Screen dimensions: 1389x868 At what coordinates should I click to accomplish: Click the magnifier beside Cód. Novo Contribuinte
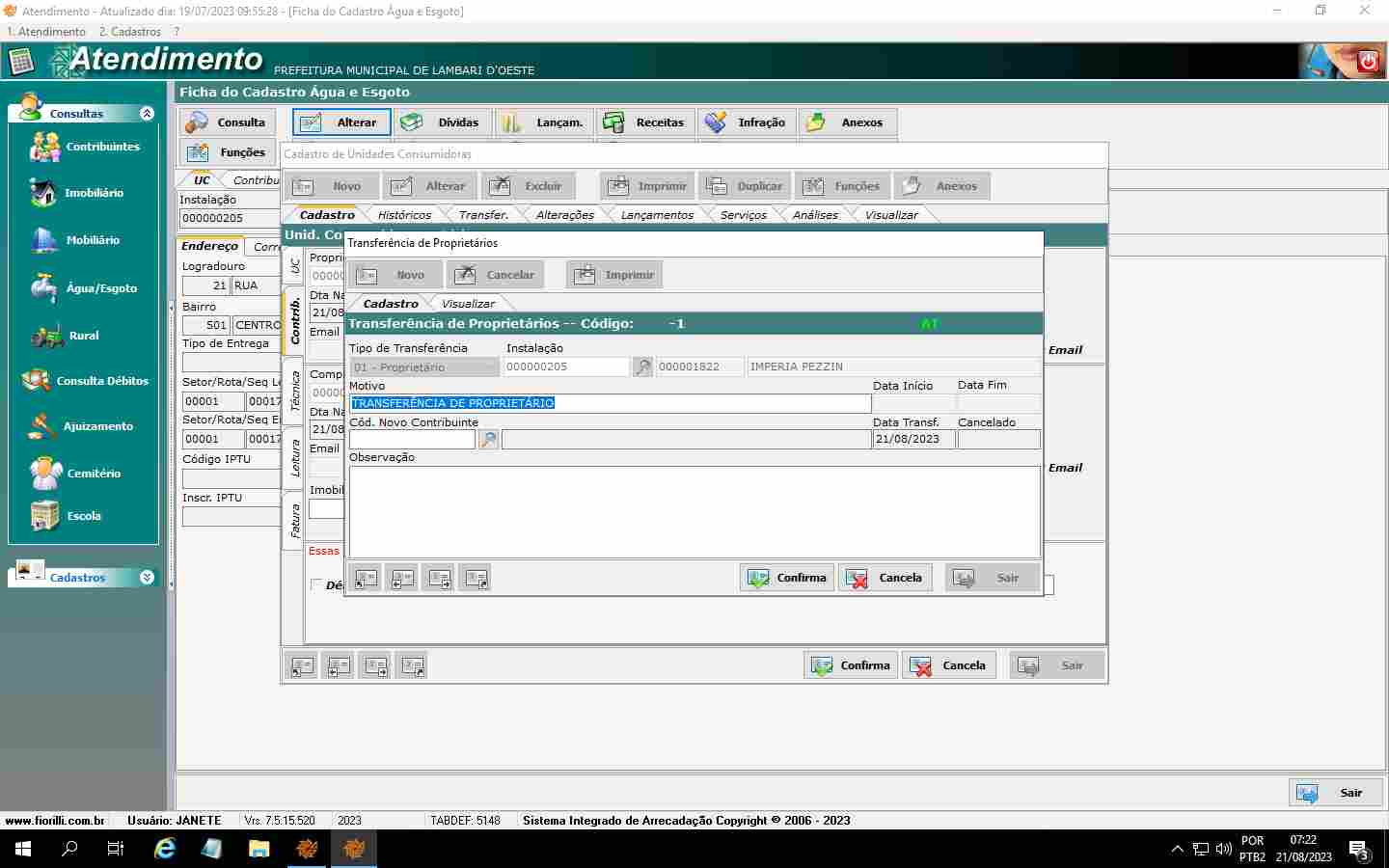click(489, 440)
